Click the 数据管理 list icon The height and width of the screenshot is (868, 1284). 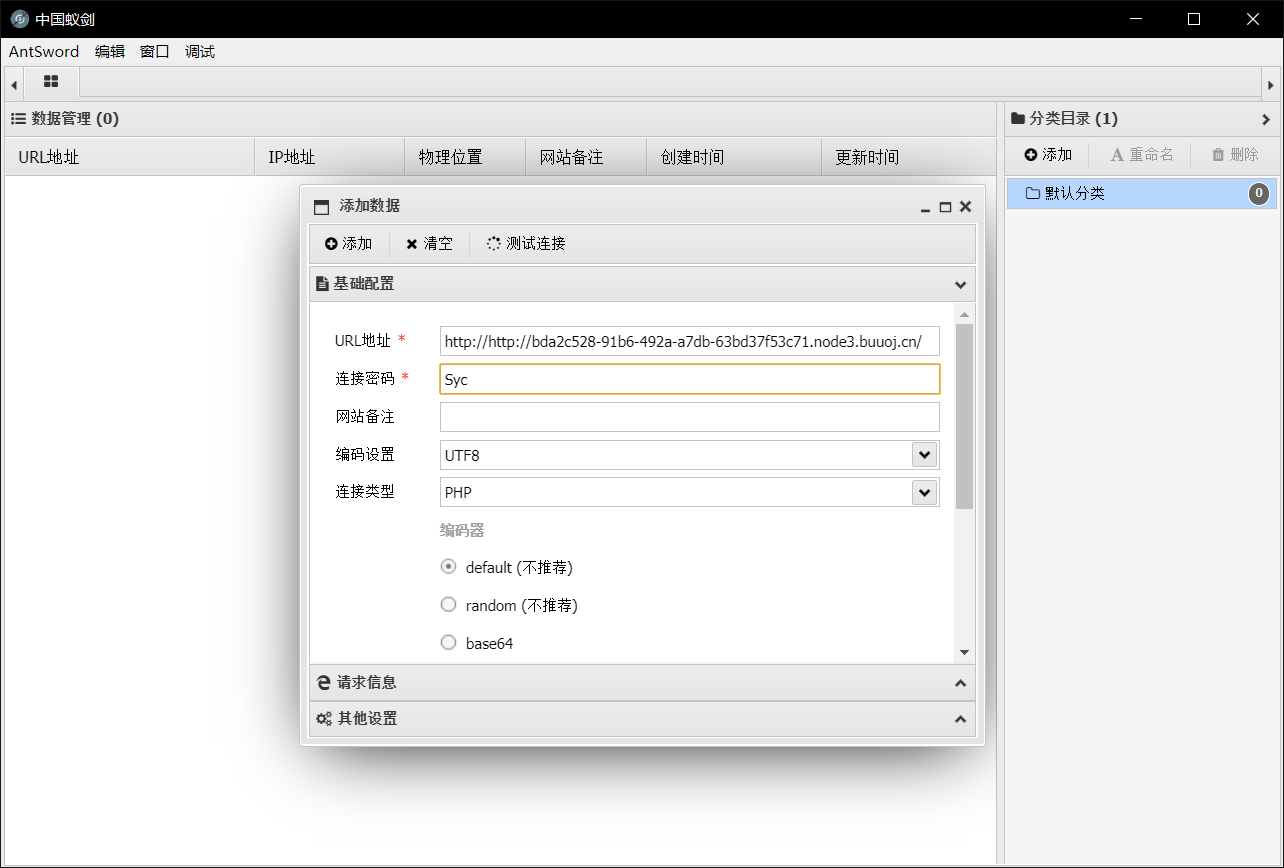(18, 118)
